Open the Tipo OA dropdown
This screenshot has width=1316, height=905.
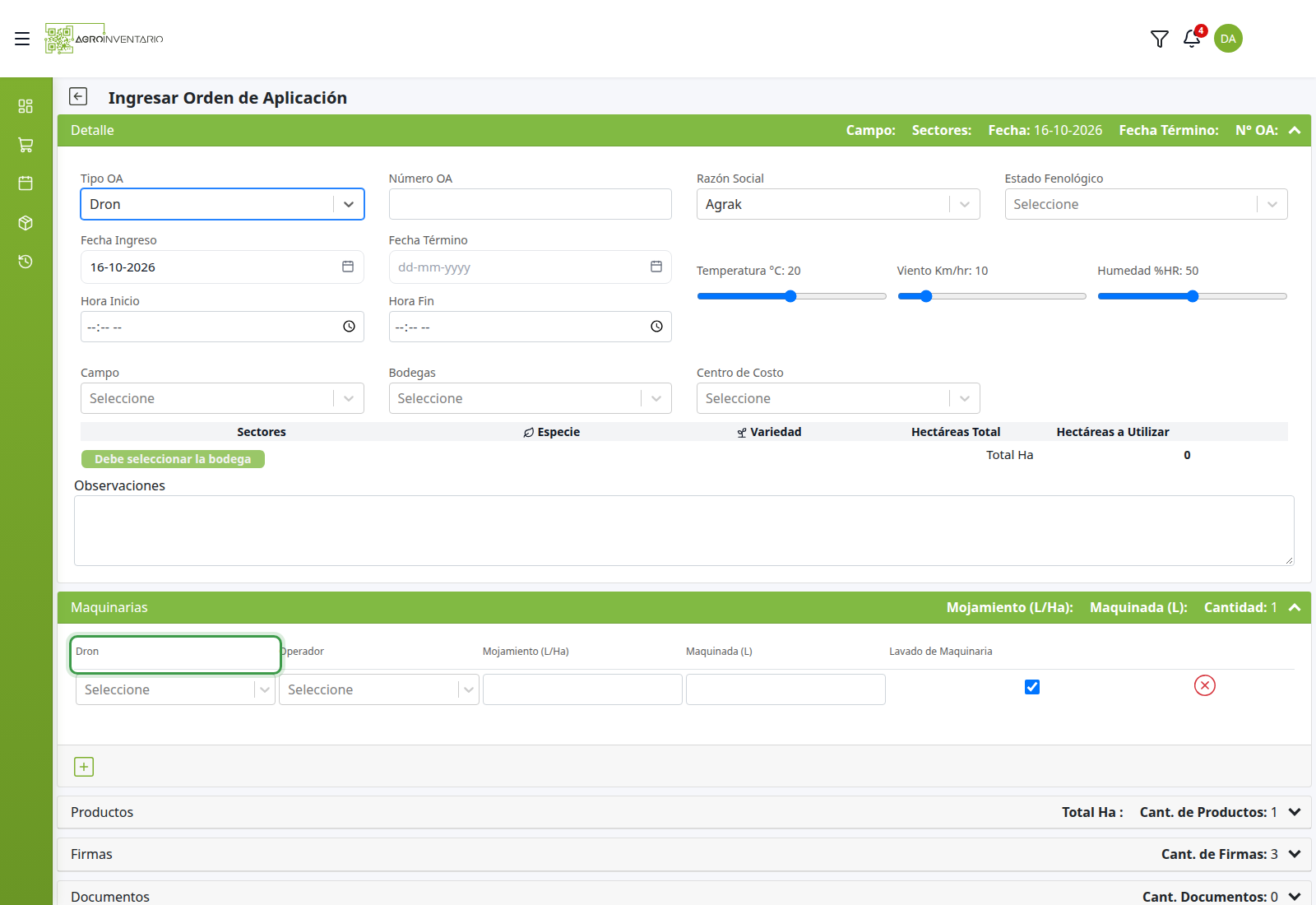click(x=222, y=204)
